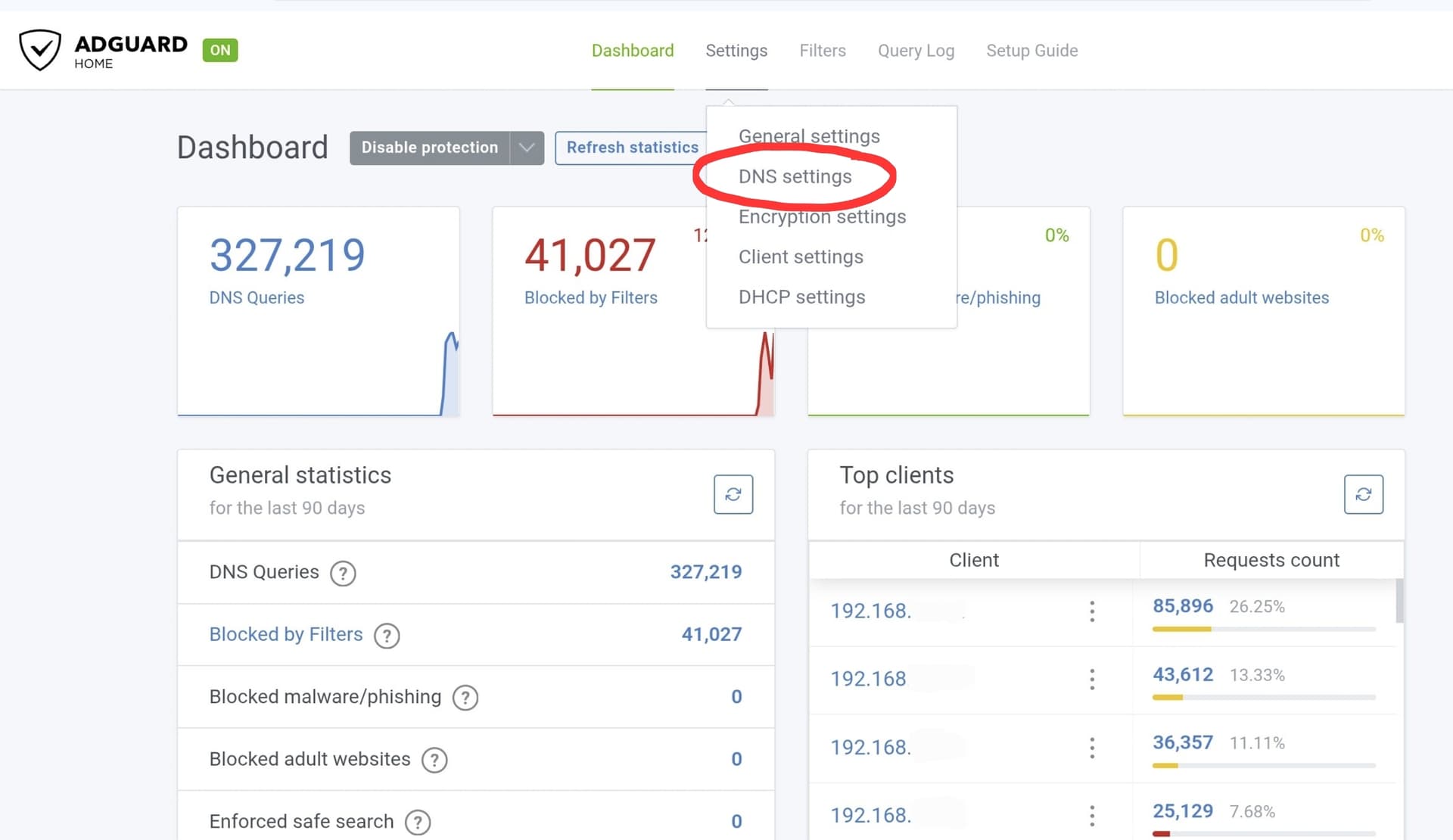Viewport: 1453px width, 840px height.
Task: Open help icon for Blocked malware/phishing
Action: pyautogui.click(x=465, y=698)
